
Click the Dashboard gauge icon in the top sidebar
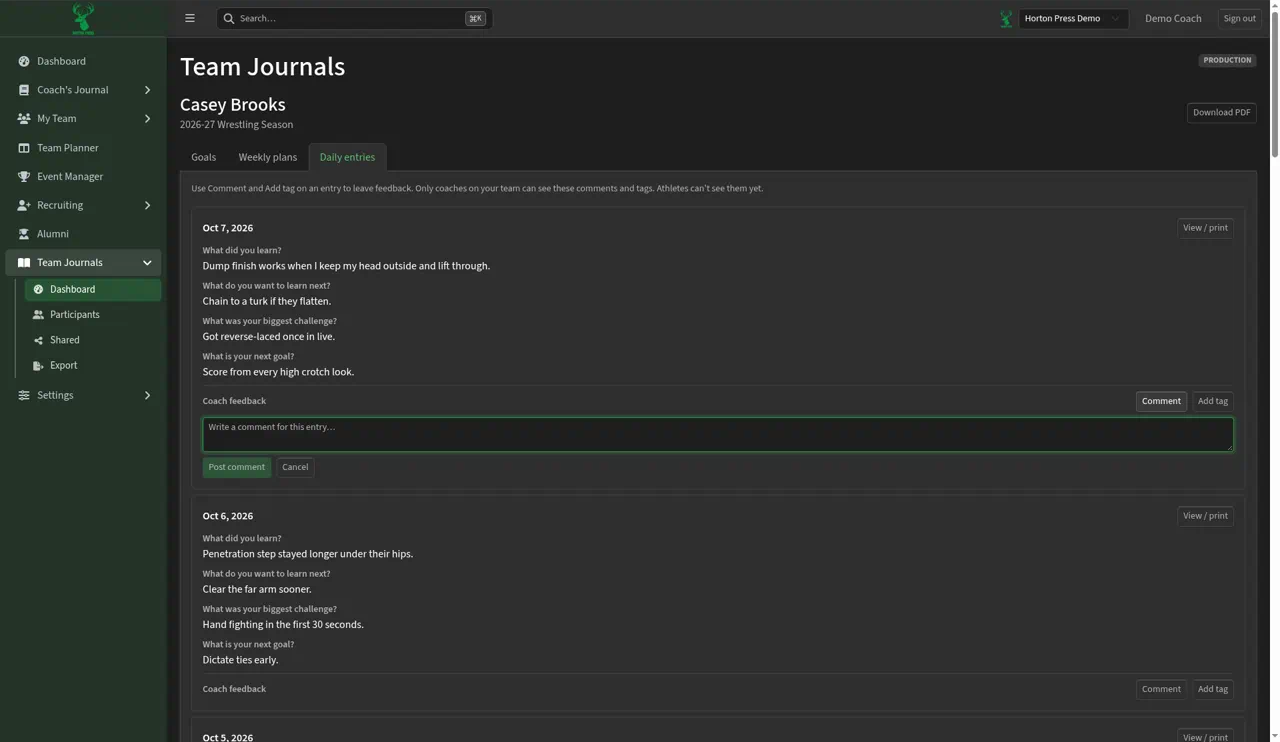pos(24,61)
